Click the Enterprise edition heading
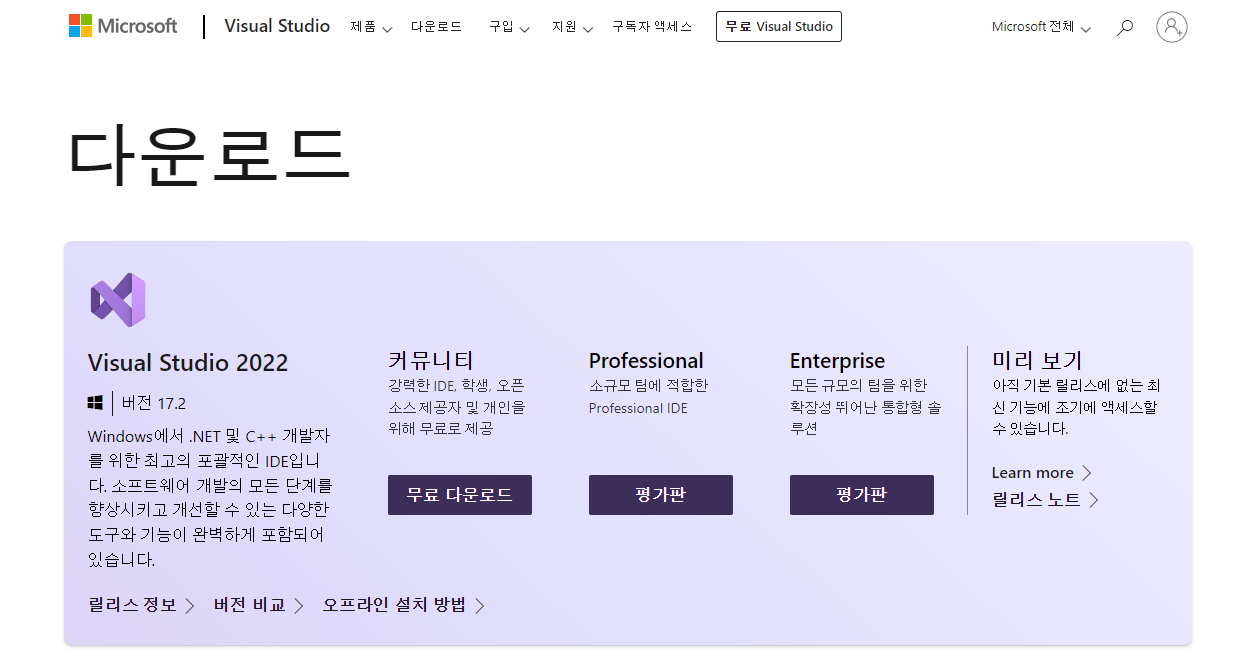The width and height of the screenshot is (1255, 660). point(837,361)
